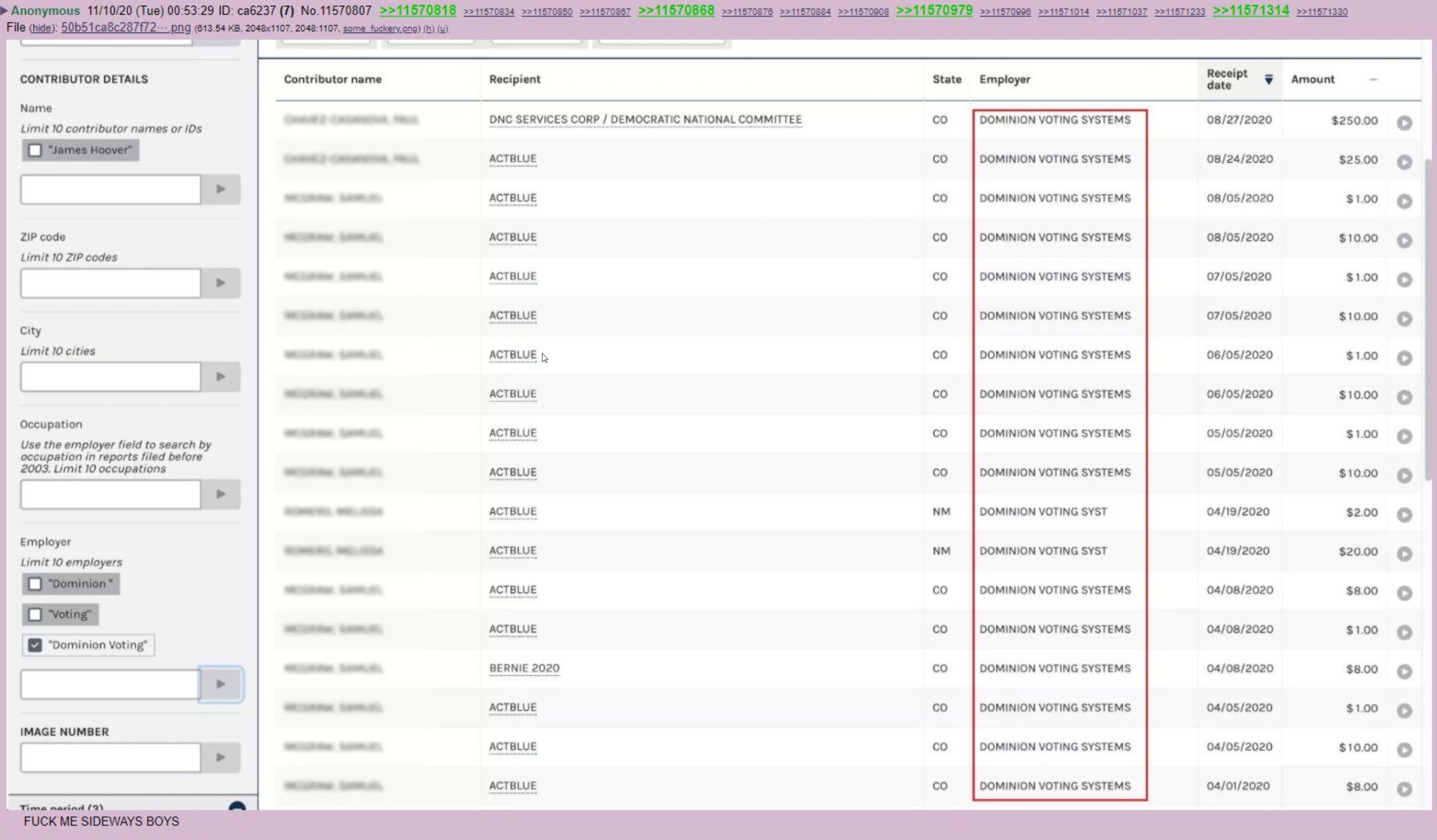Screen dimensions: 1437x840
Task: Click the (u) file link
Action: [x=442, y=29]
